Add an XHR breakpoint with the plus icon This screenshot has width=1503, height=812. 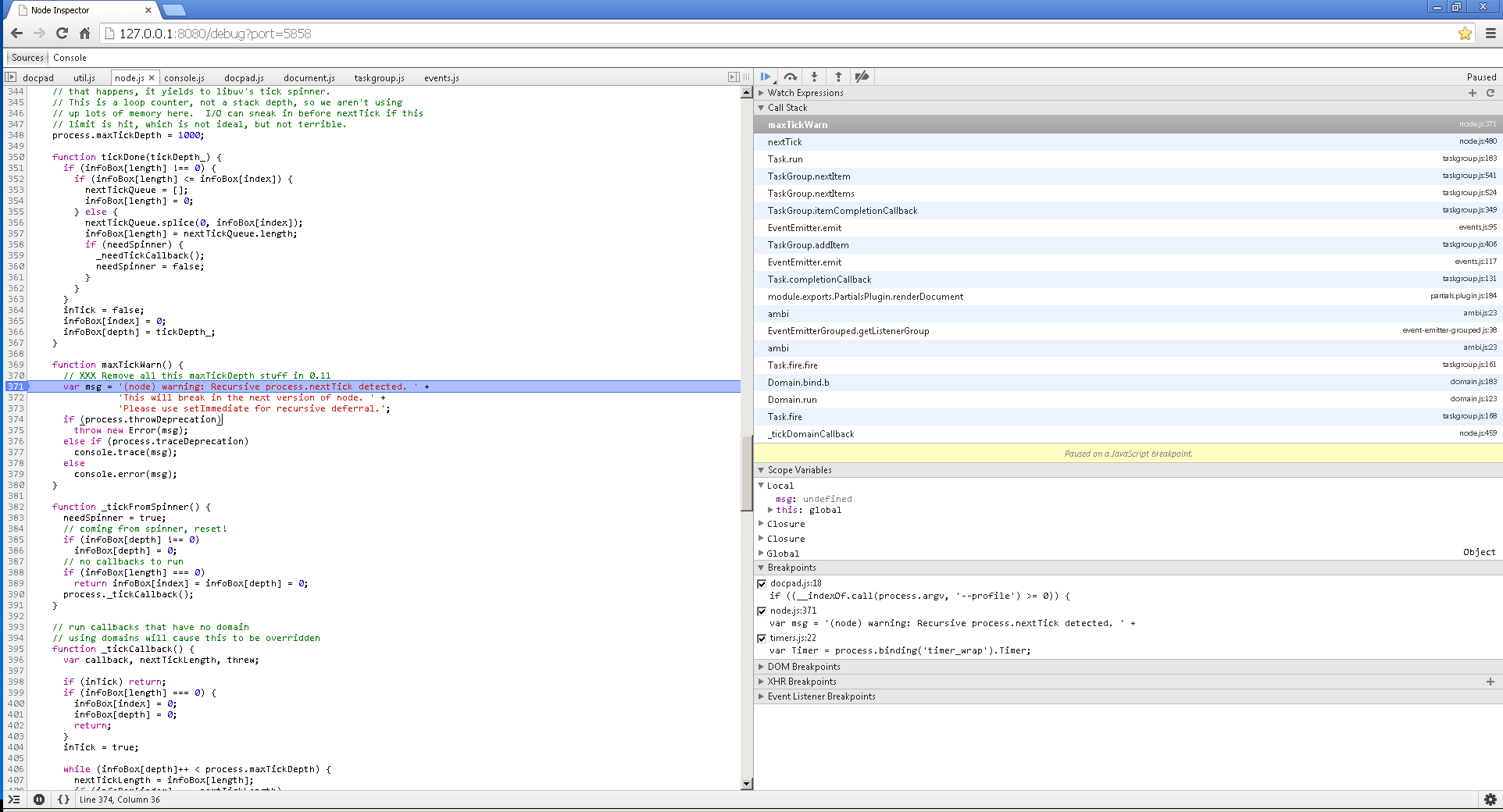(1491, 682)
